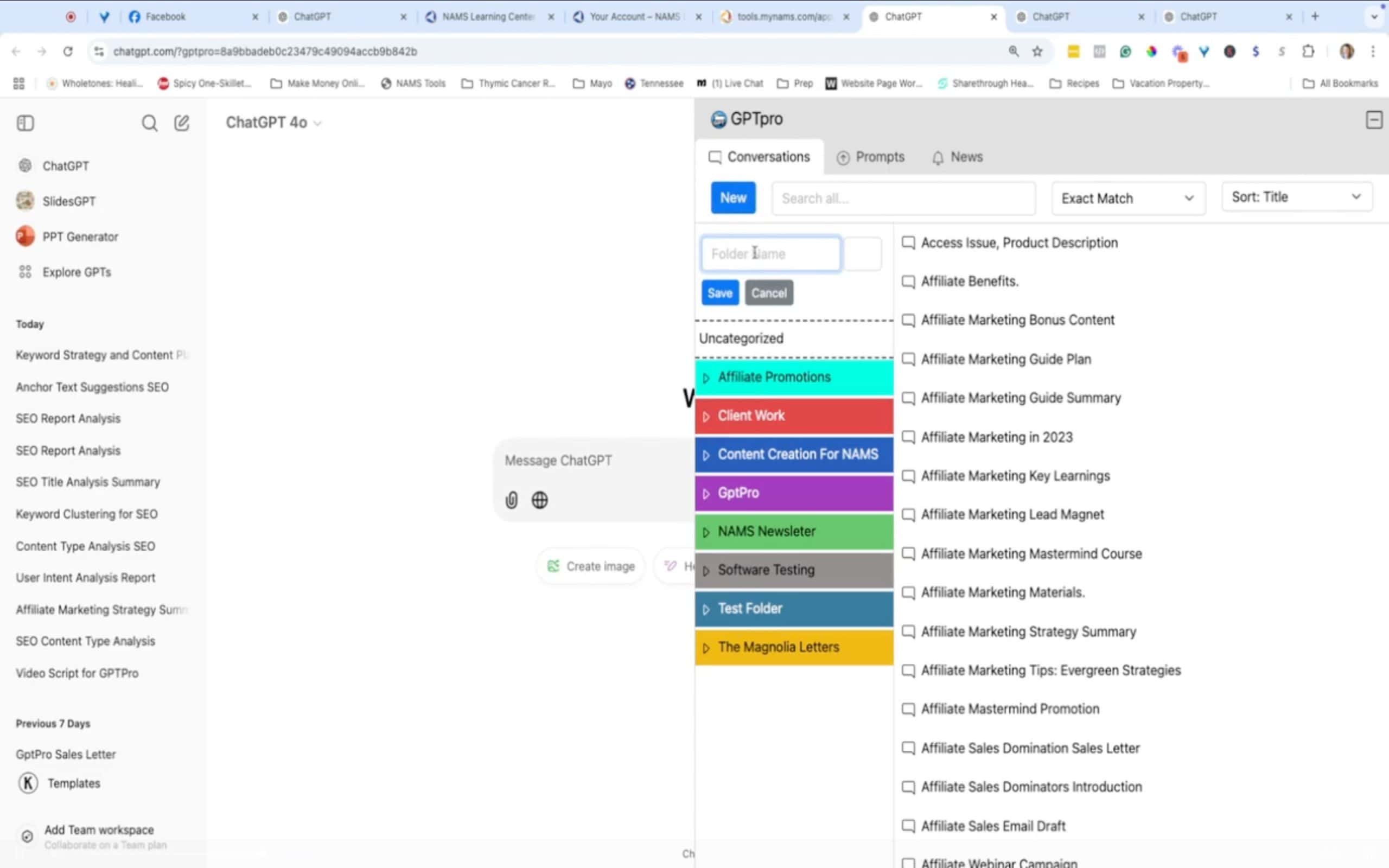Tick the Affiliate Sales Email Draft checkbox

(x=908, y=826)
